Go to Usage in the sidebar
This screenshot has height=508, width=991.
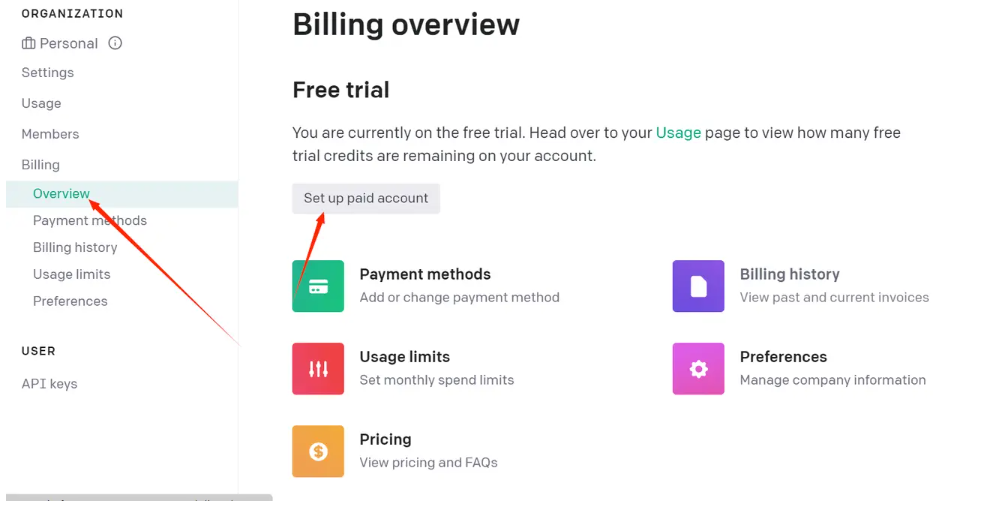tap(41, 103)
